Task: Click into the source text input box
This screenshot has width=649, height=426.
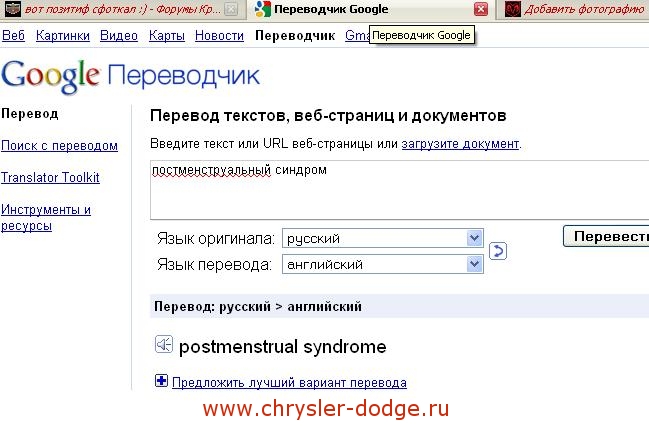Action: click(x=399, y=190)
